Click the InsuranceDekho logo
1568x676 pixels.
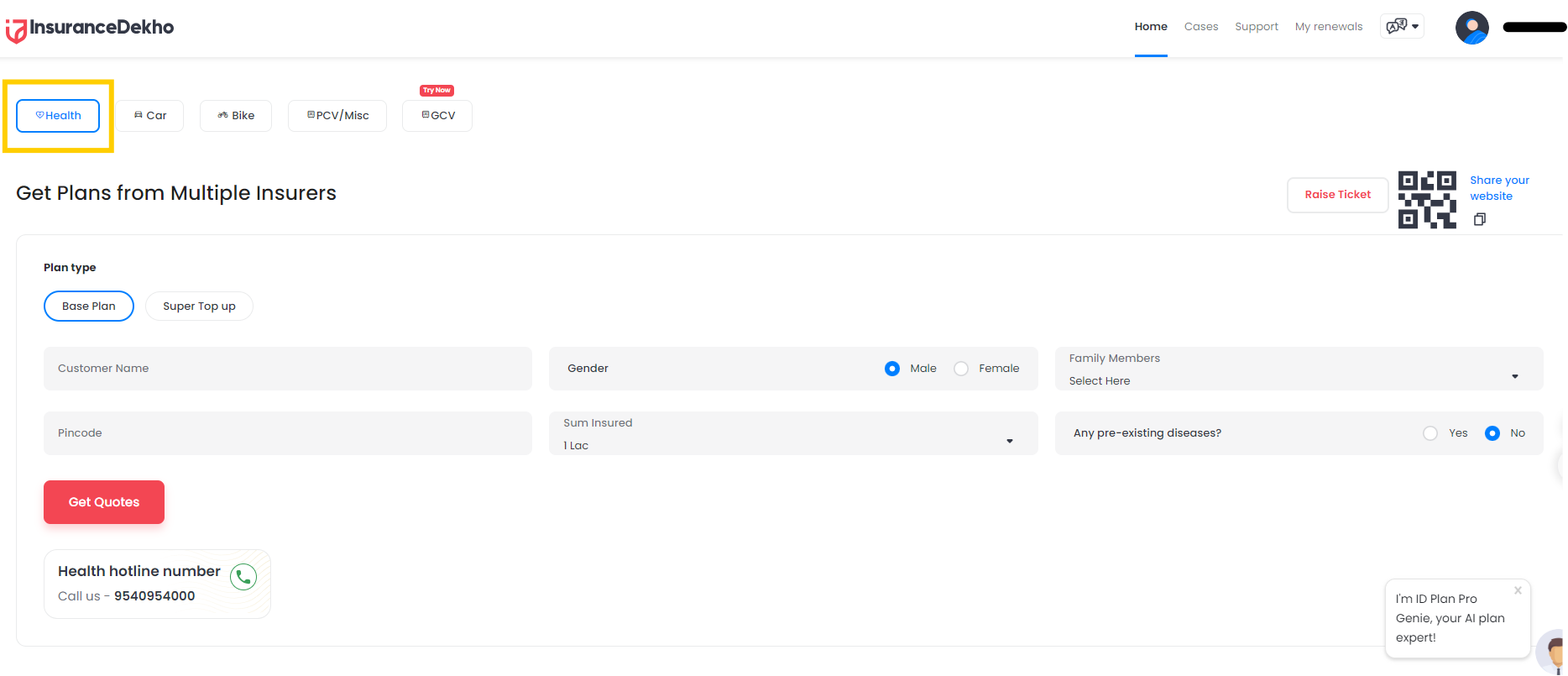point(90,29)
